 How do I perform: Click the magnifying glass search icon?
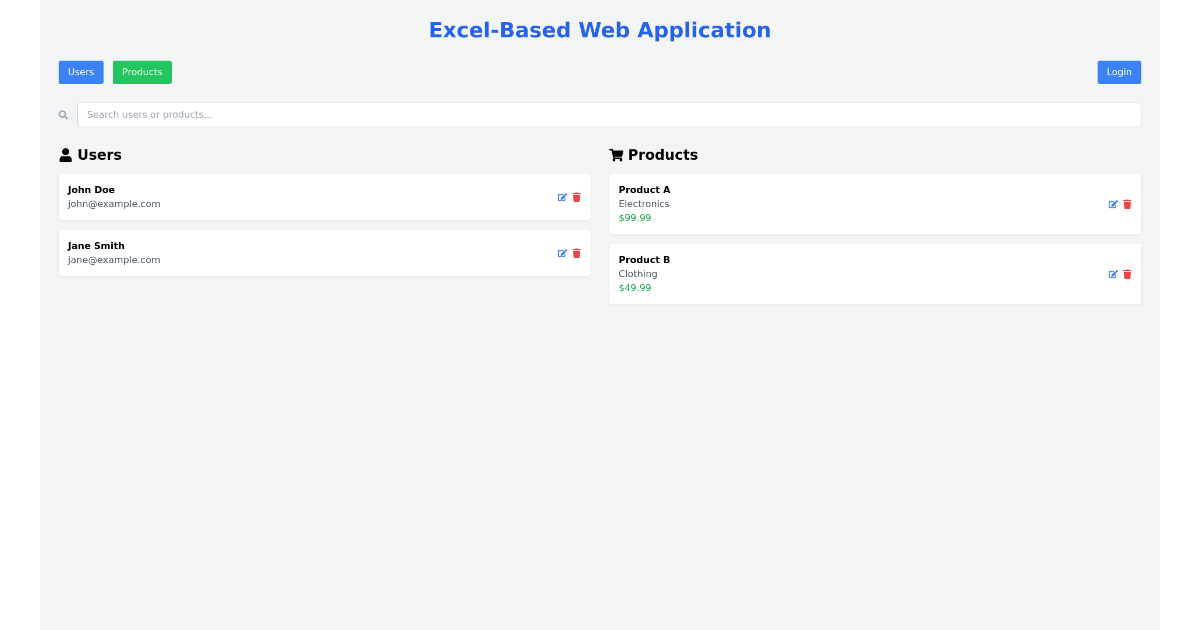(63, 114)
